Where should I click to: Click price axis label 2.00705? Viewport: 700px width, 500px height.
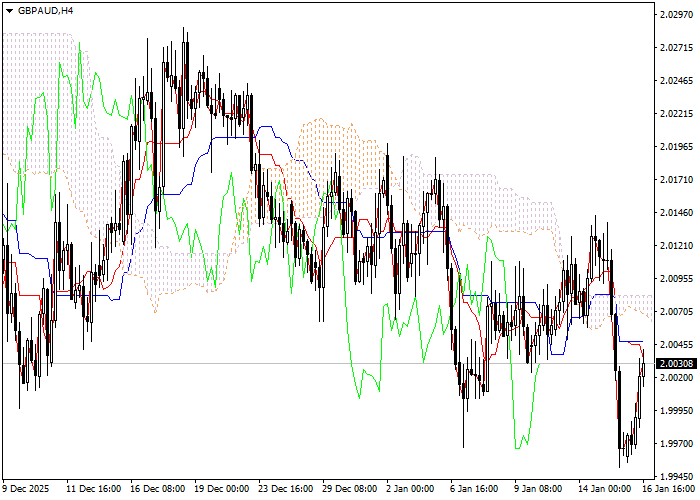click(677, 312)
